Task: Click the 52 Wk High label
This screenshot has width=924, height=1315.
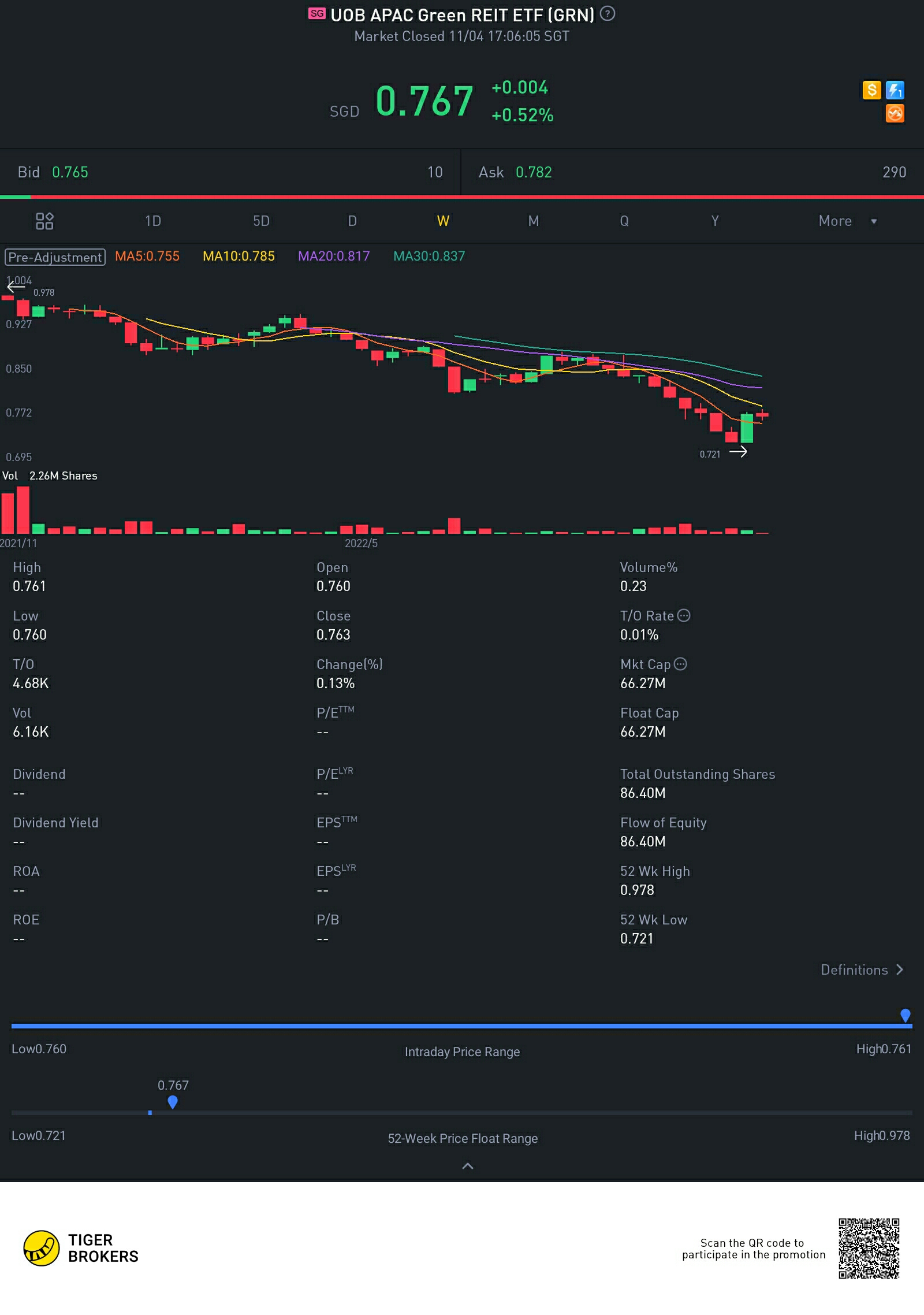Action: tap(655, 871)
